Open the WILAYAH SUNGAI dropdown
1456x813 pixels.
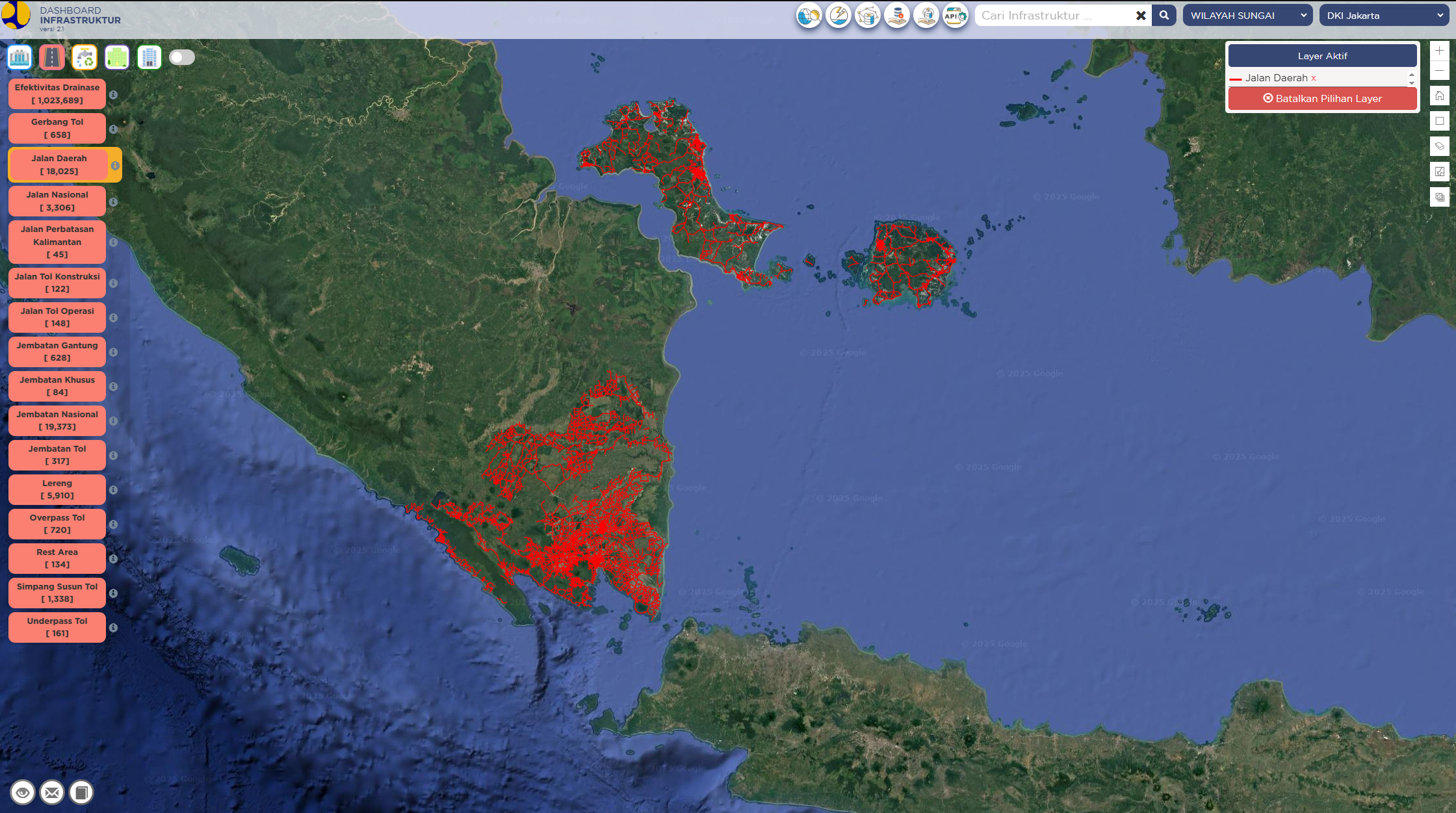tap(1247, 16)
